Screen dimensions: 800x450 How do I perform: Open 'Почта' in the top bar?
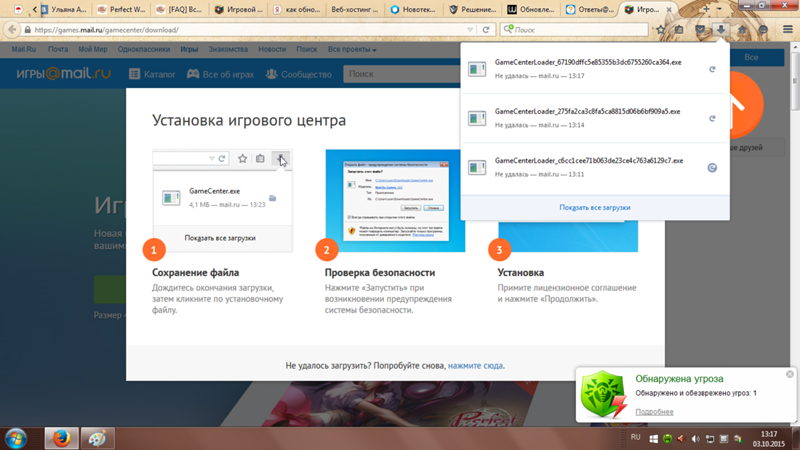58,49
